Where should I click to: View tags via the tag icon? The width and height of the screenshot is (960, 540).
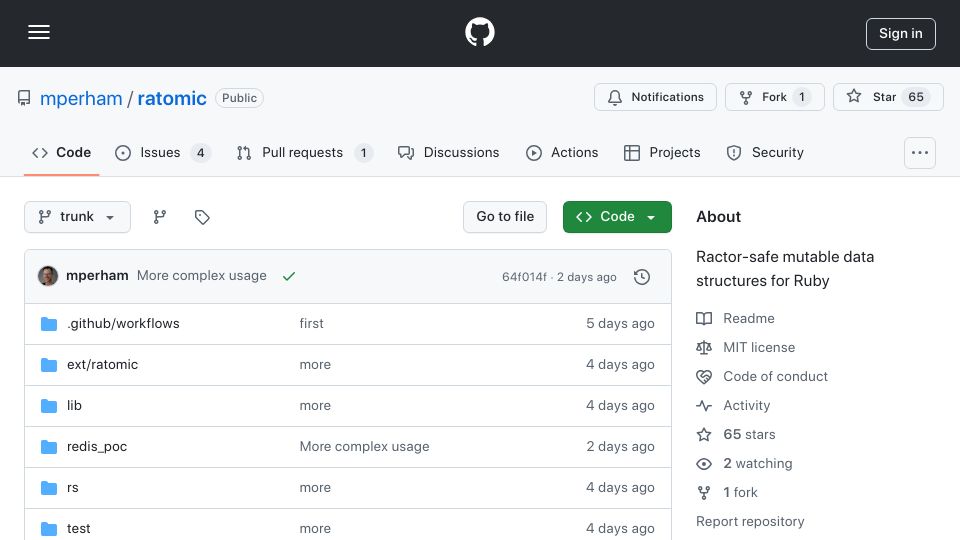(x=202, y=217)
